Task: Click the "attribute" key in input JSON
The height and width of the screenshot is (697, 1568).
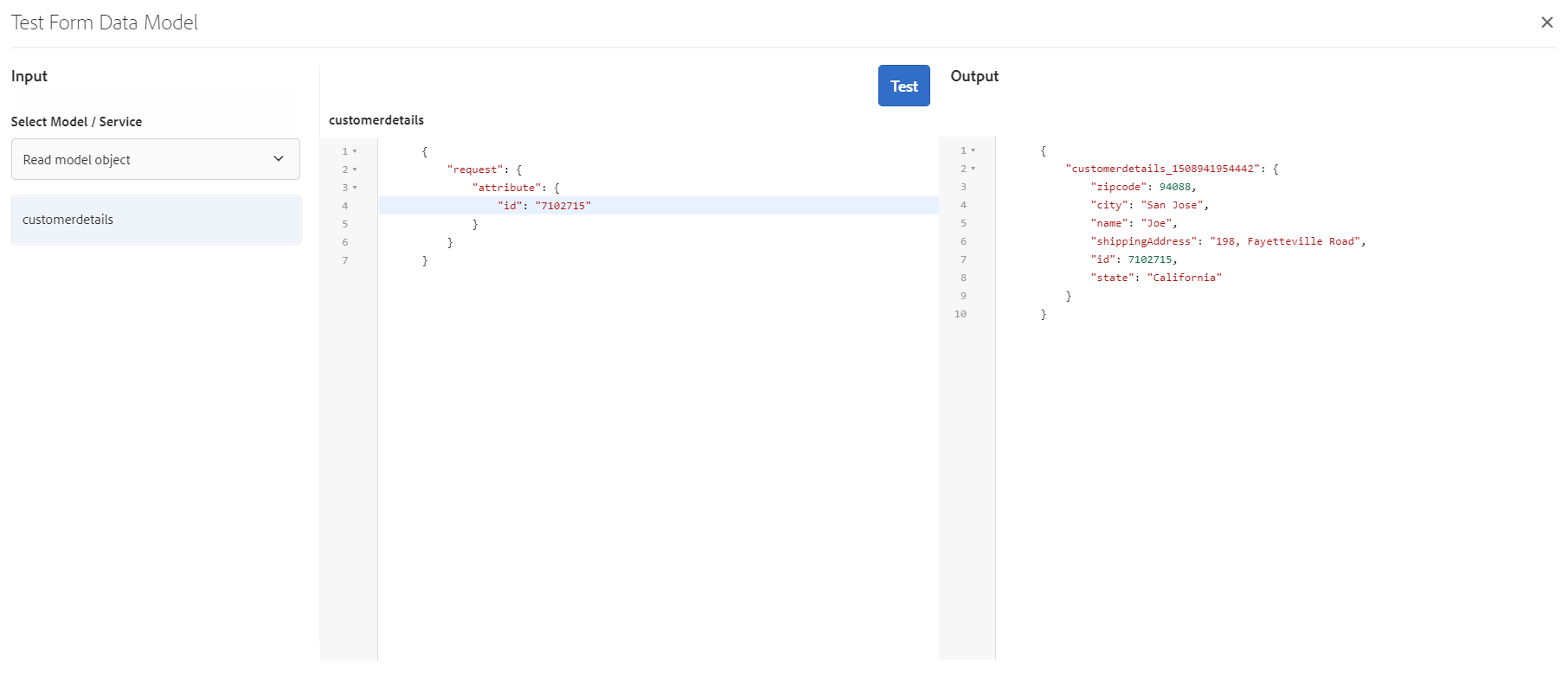Action: click(507, 188)
